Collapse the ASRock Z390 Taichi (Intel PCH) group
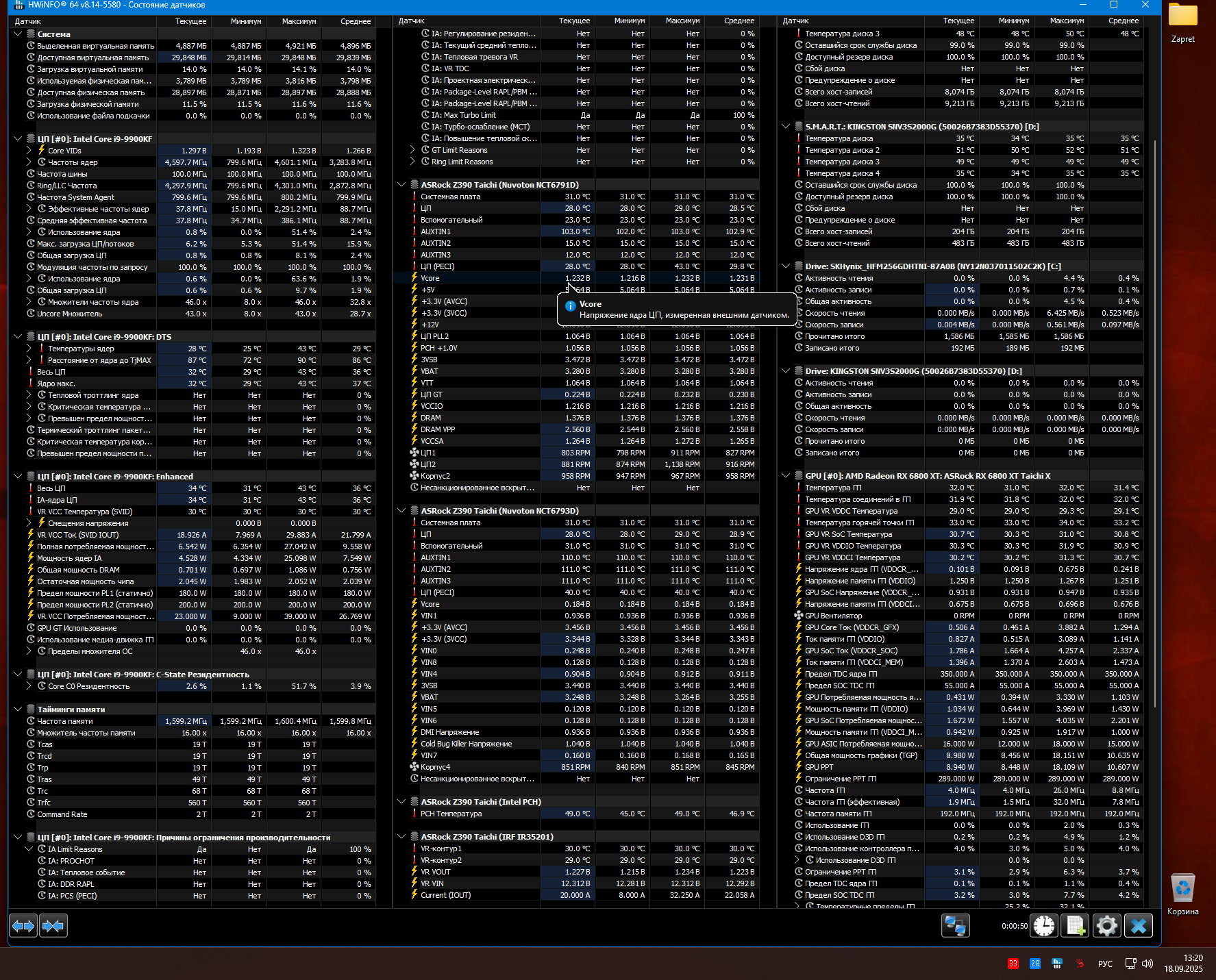1216x980 pixels. (401, 802)
